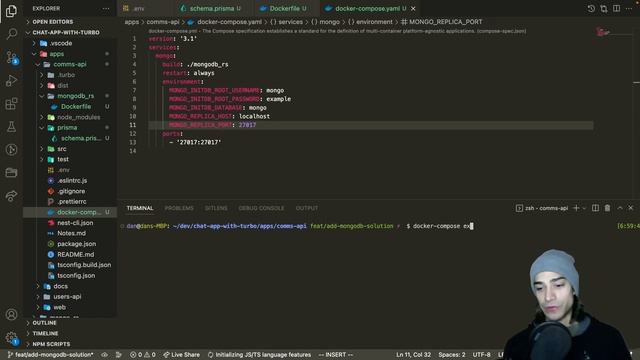Image resolution: width=640 pixels, height=360 pixels.
Task: Open the Run and Debug view
Action: tap(11, 80)
